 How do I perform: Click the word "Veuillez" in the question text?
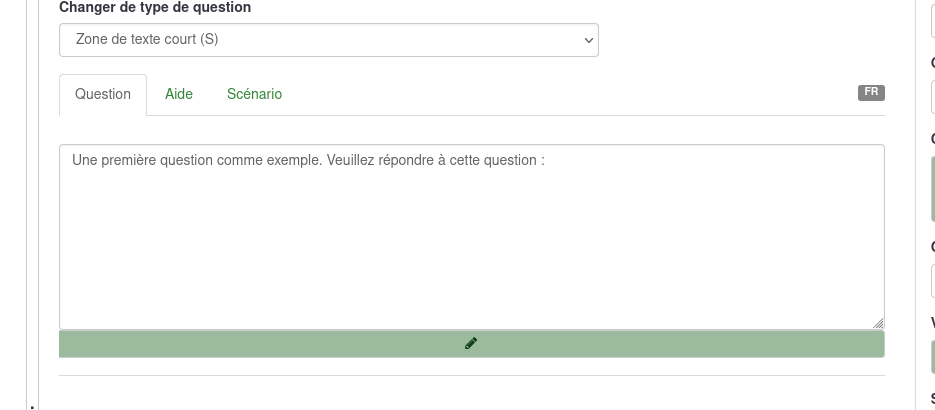pos(350,160)
